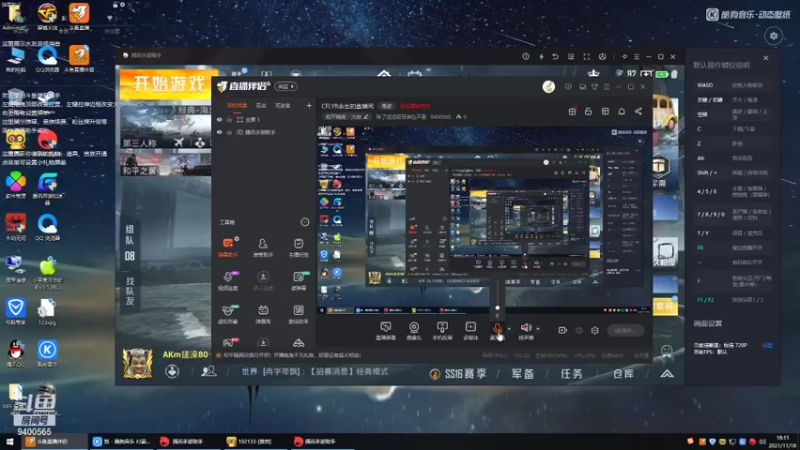
Task: Expand the microphone options arrow
Action: pyautogui.click(x=509, y=329)
